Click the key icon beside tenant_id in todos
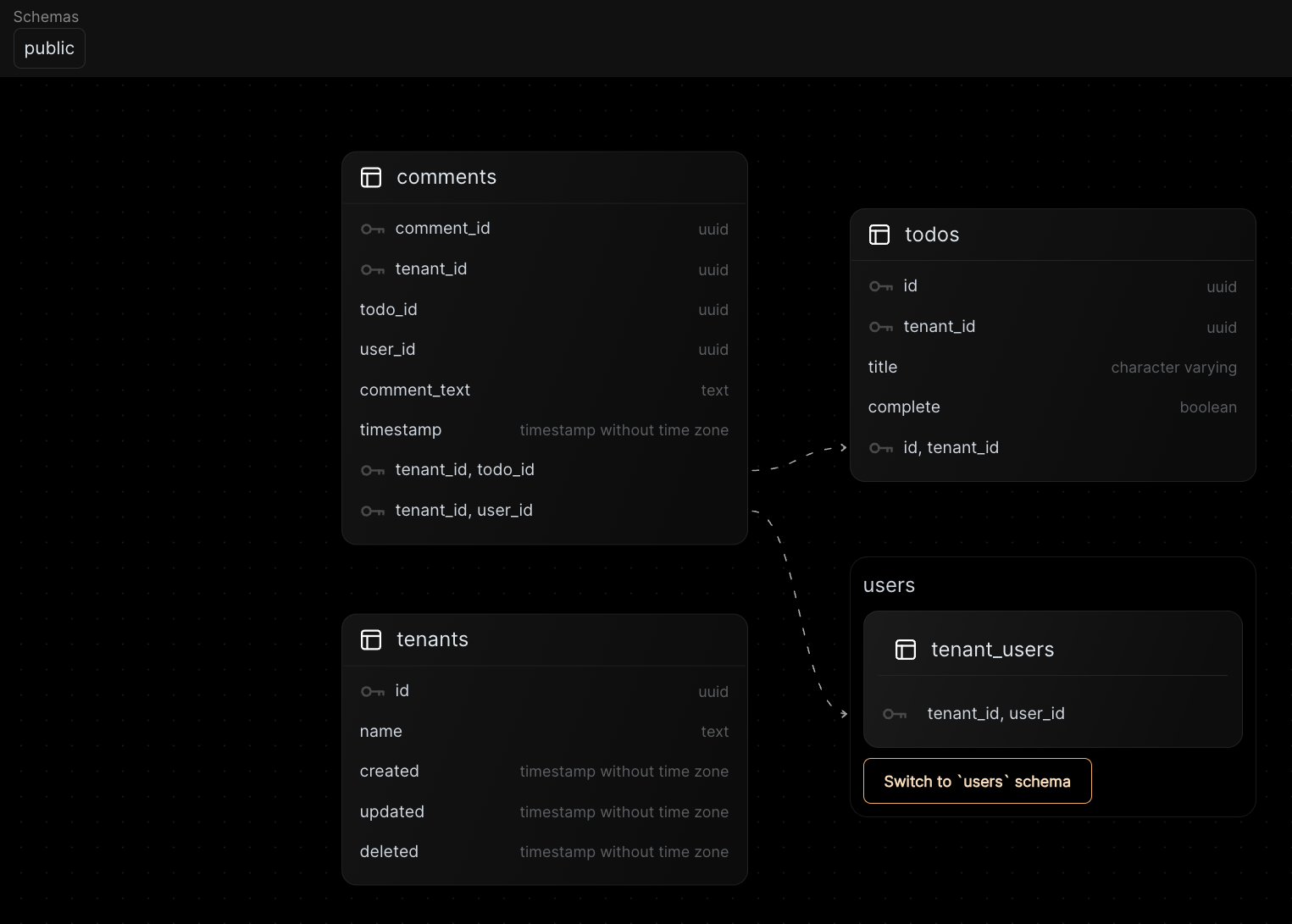The width and height of the screenshot is (1292, 924). tap(881, 327)
